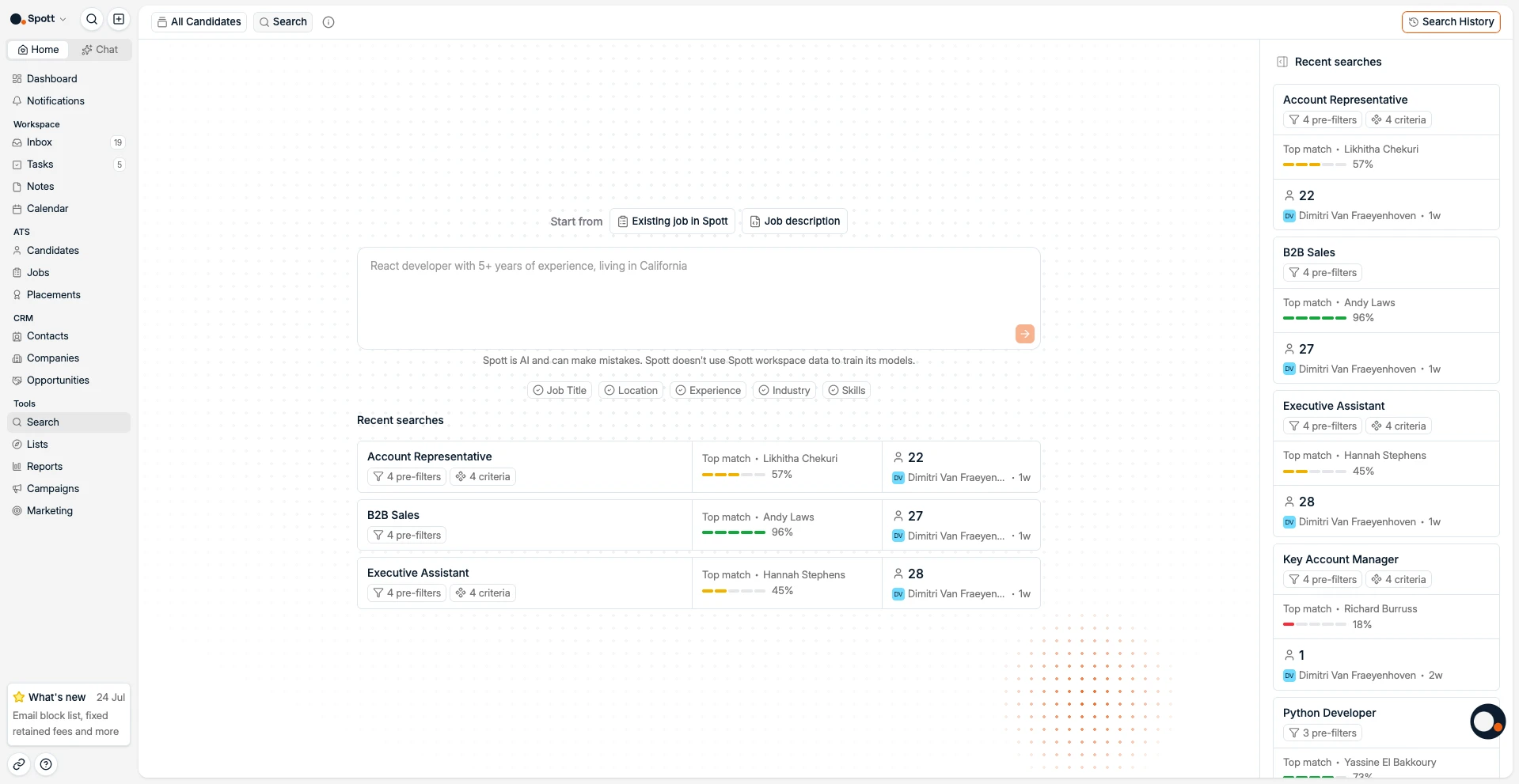Open the What's new announcement card
1519x784 pixels.
69,714
